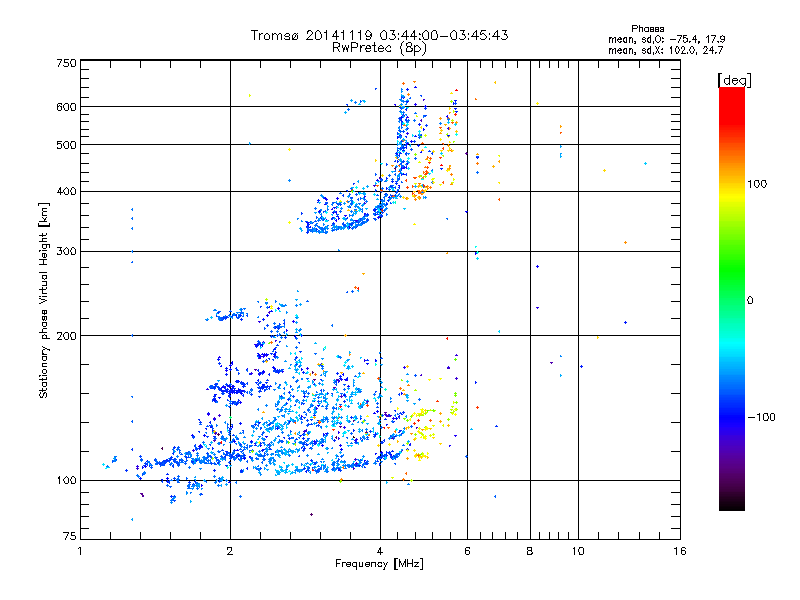
Task: Click the '[deg]' colorbar unit label
Action: (x=734, y=80)
